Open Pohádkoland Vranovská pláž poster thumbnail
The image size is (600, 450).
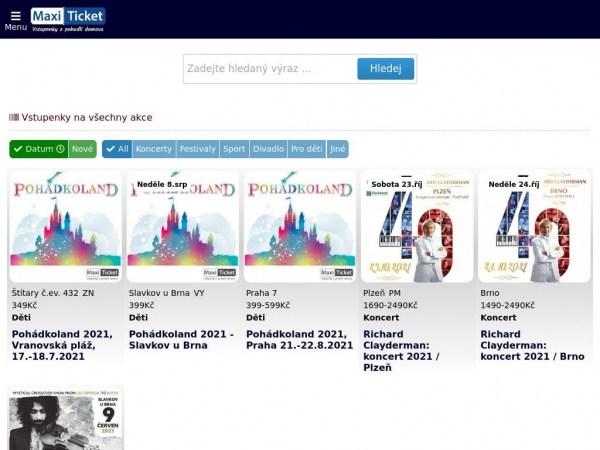(x=65, y=226)
